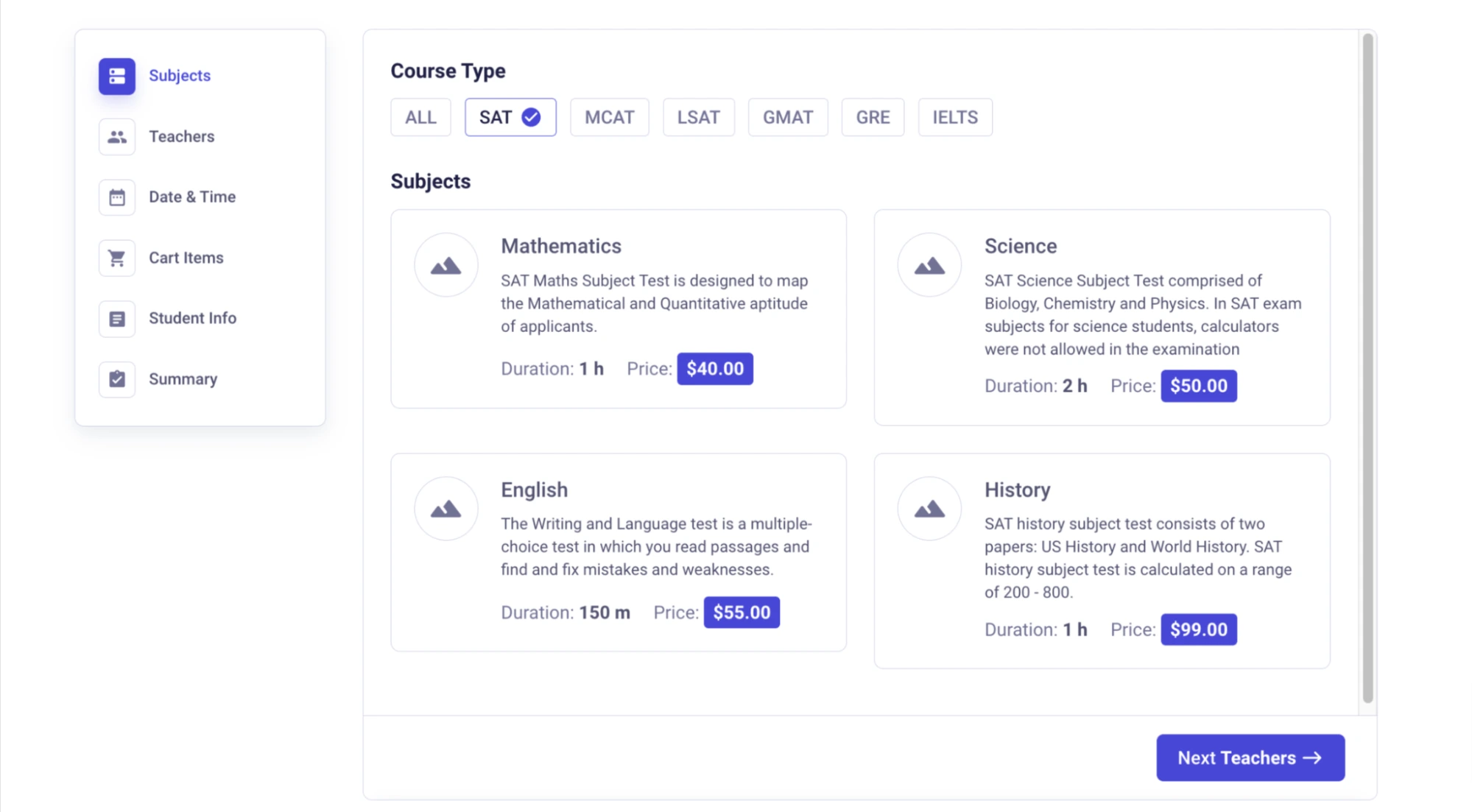Select the IELTS course type filter

tap(955, 117)
